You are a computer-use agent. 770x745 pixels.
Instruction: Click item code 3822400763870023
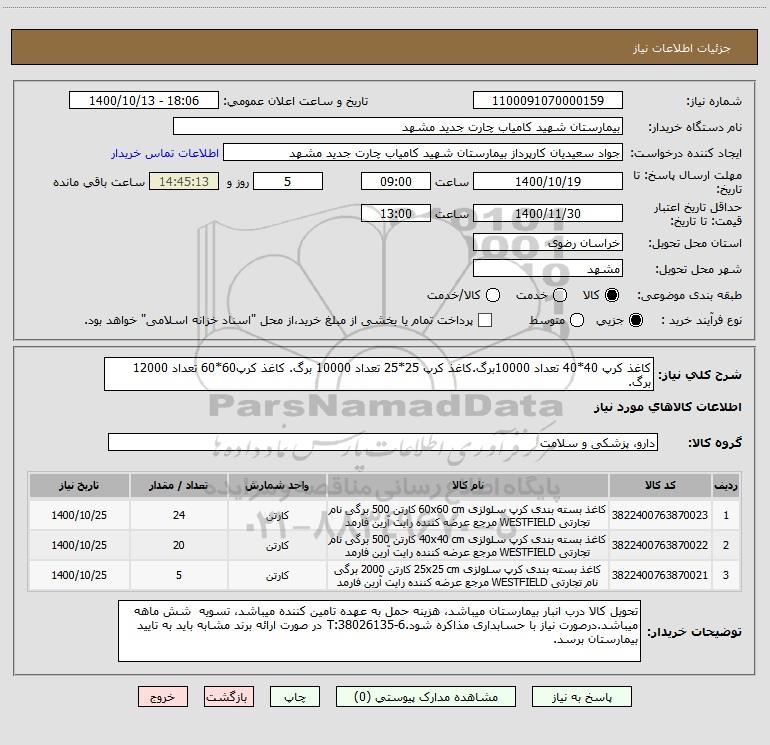point(660,515)
